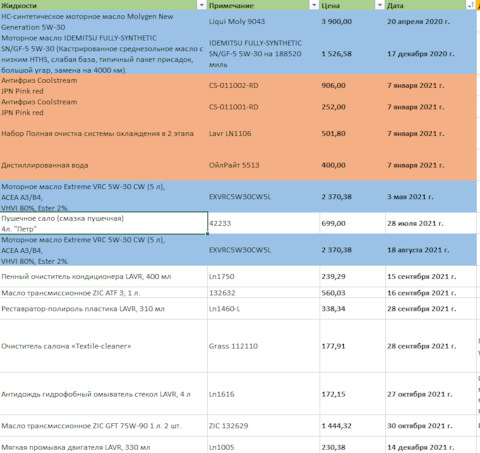Click the ZIC 132629 cell
The image size is (480, 453).
[x=263, y=426]
